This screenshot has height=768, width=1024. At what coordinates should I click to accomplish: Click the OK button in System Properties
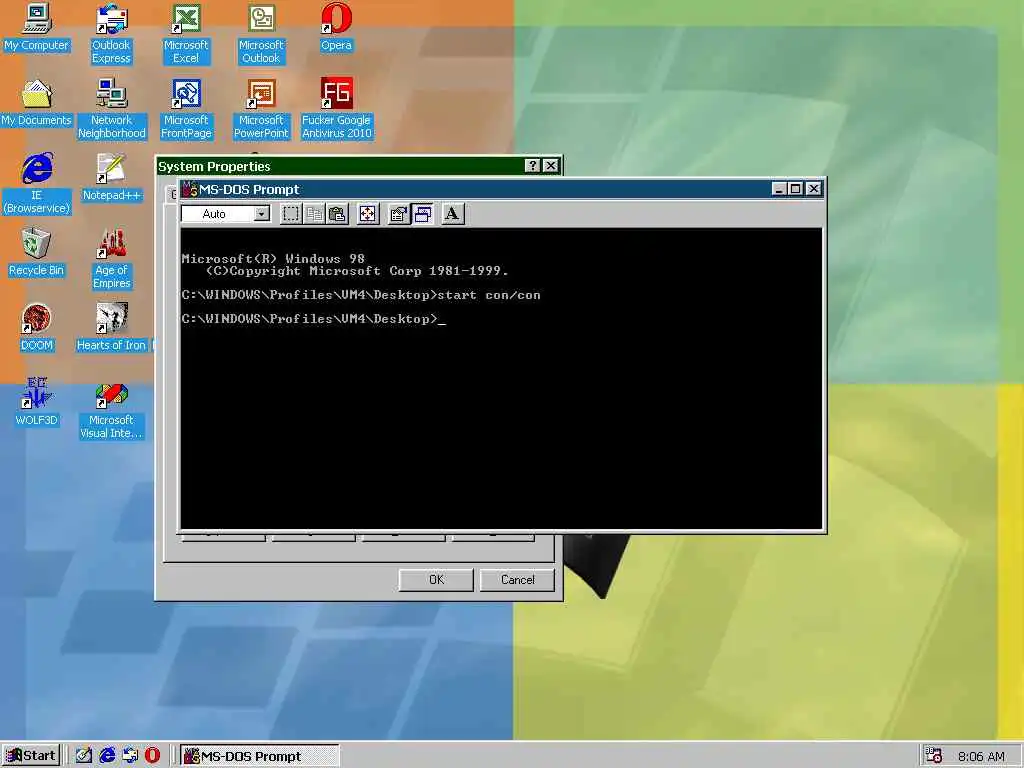point(436,580)
